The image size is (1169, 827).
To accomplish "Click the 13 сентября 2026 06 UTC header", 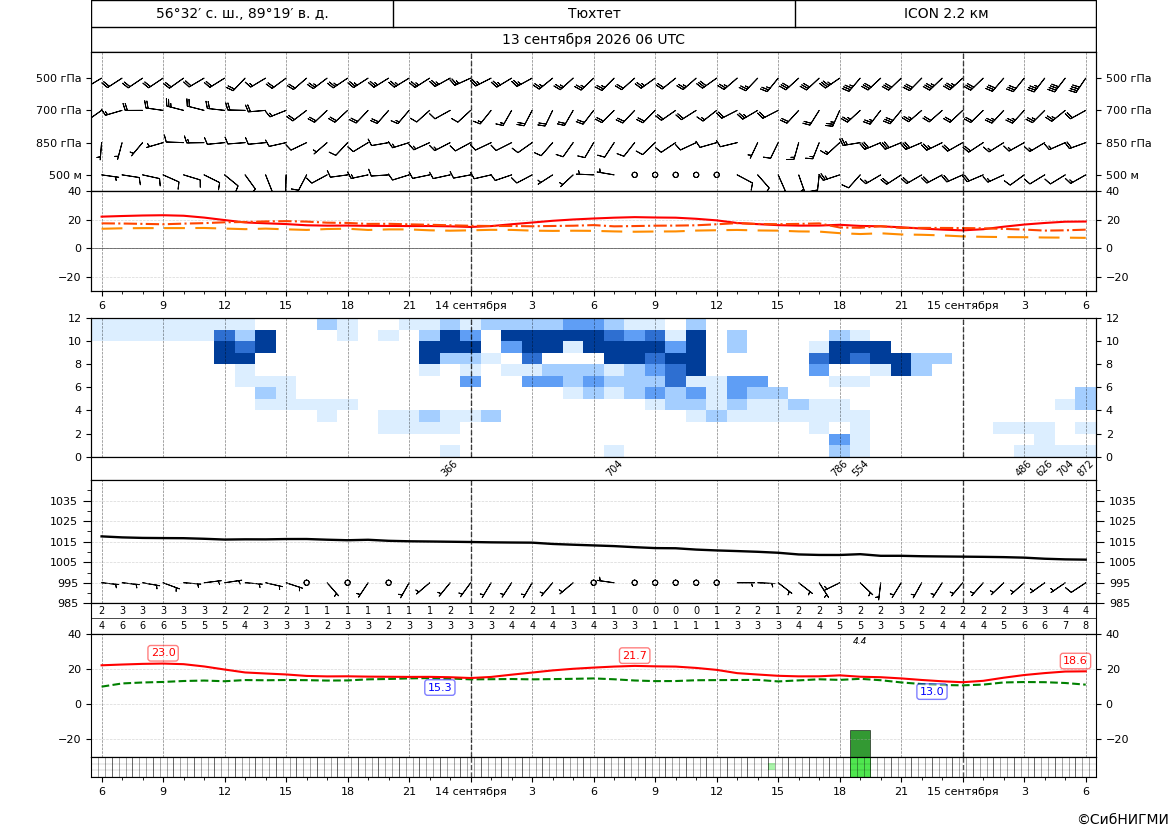I will coord(593,40).
